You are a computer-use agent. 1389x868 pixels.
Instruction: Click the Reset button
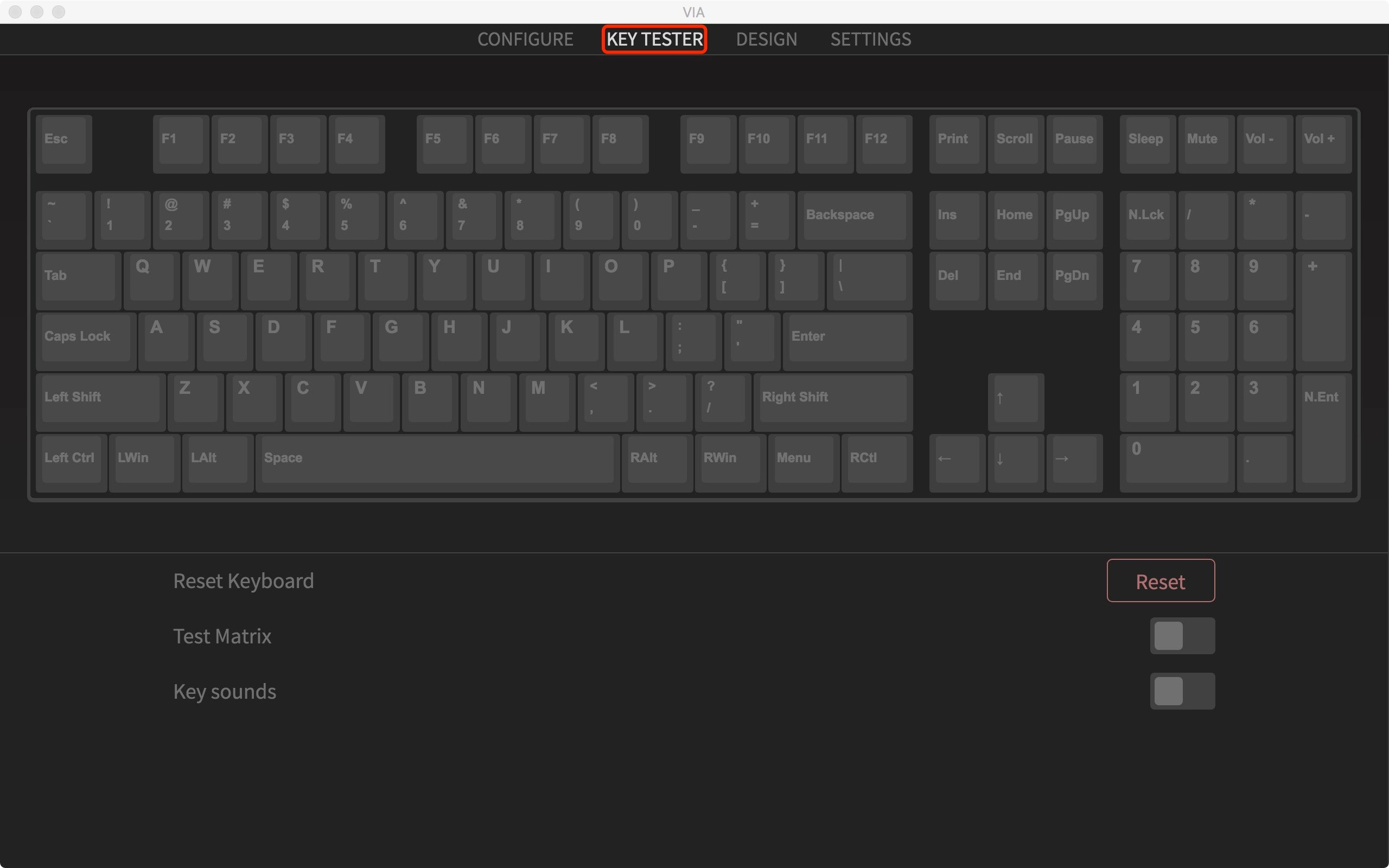1161,581
